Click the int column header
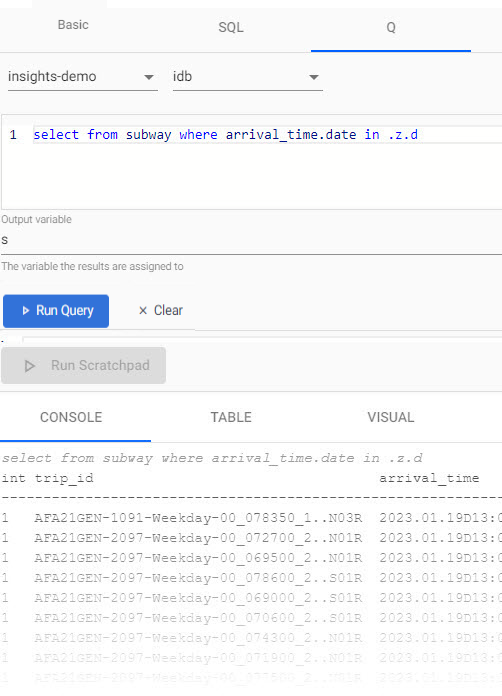 pyautogui.click(x=13, y=478)
